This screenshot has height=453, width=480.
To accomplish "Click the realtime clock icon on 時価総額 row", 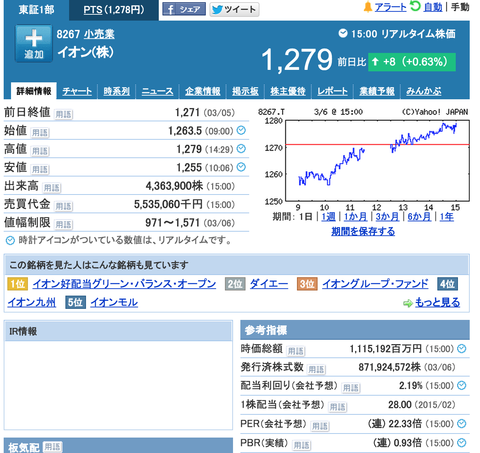I will [x=462, y=349].
